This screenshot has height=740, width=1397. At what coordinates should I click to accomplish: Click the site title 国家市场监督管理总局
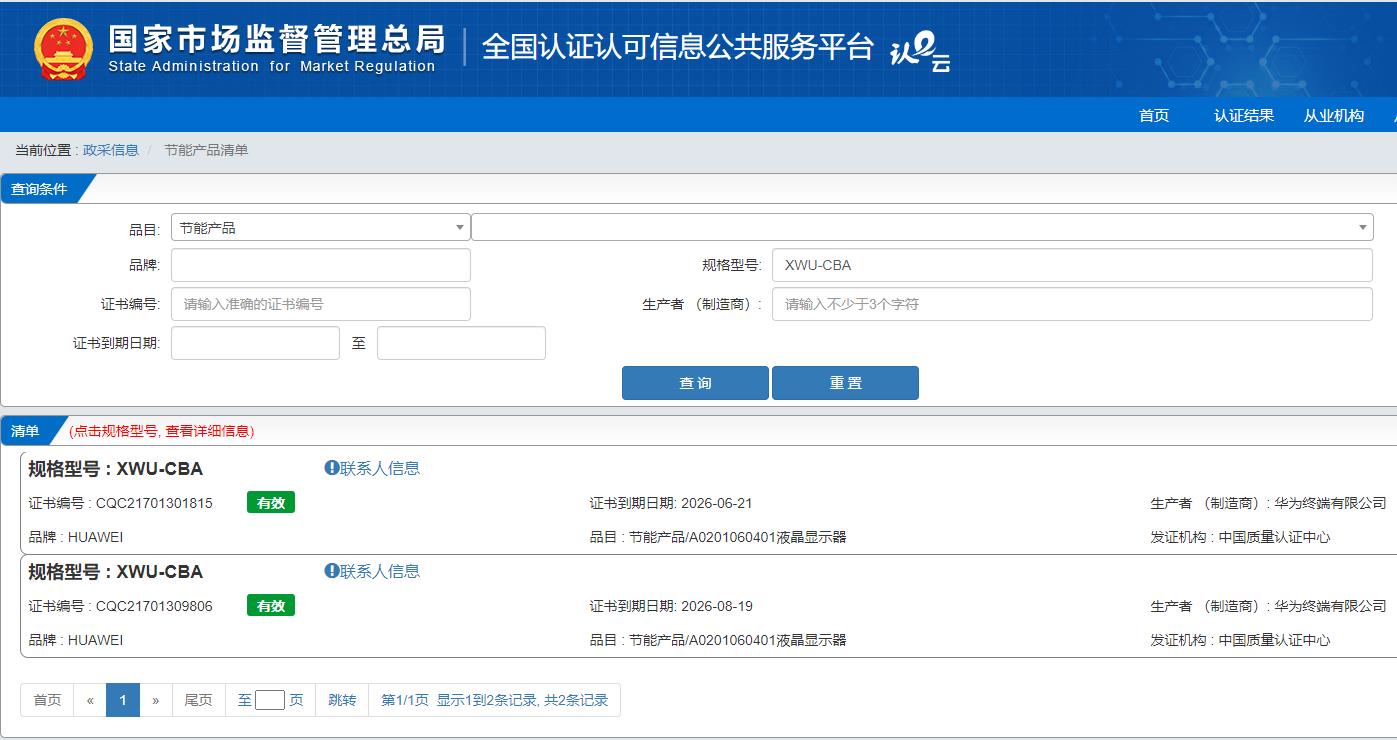(276, 39)
